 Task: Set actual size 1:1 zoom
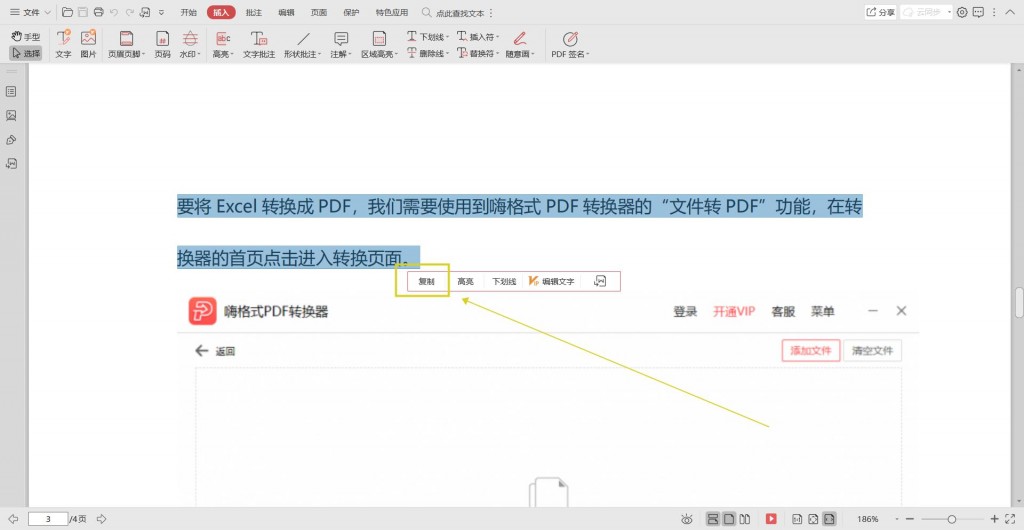pyautogui.click(x=797, y=519)
